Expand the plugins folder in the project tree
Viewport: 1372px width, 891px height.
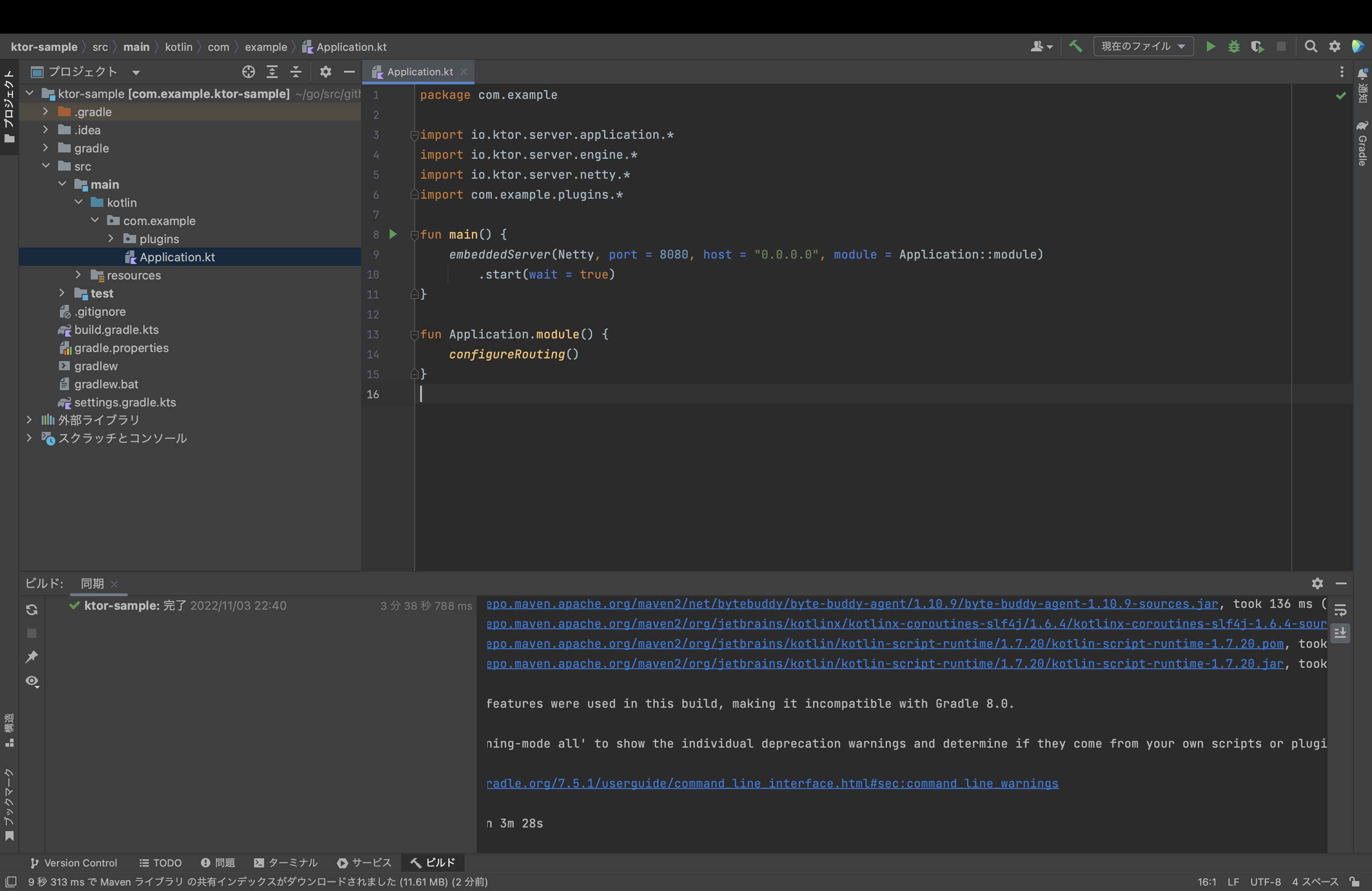[111, 239]
